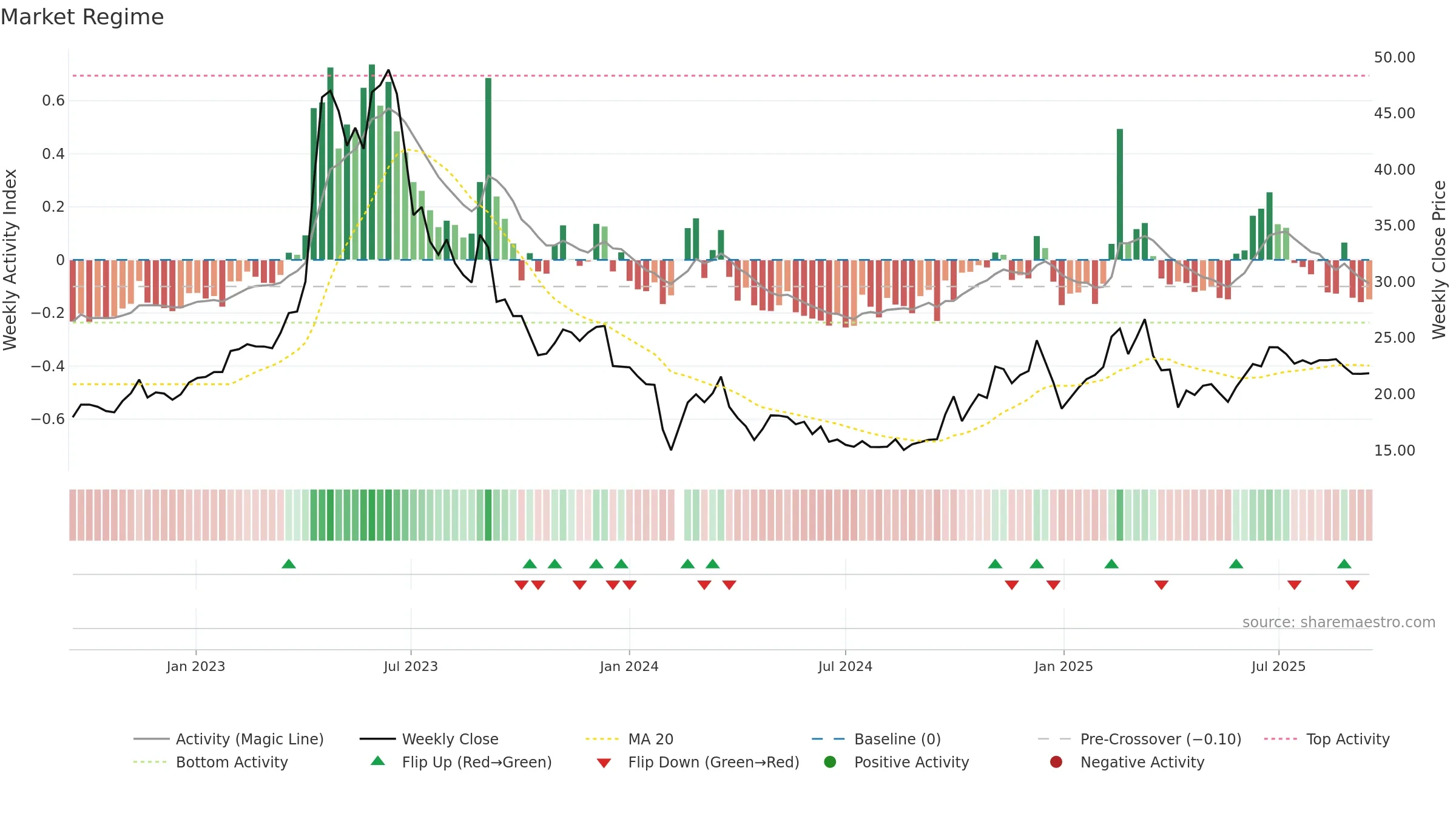Click the Weekly Close legend entry
This screenshot has height=819, width=1456.
click(429, 739)
